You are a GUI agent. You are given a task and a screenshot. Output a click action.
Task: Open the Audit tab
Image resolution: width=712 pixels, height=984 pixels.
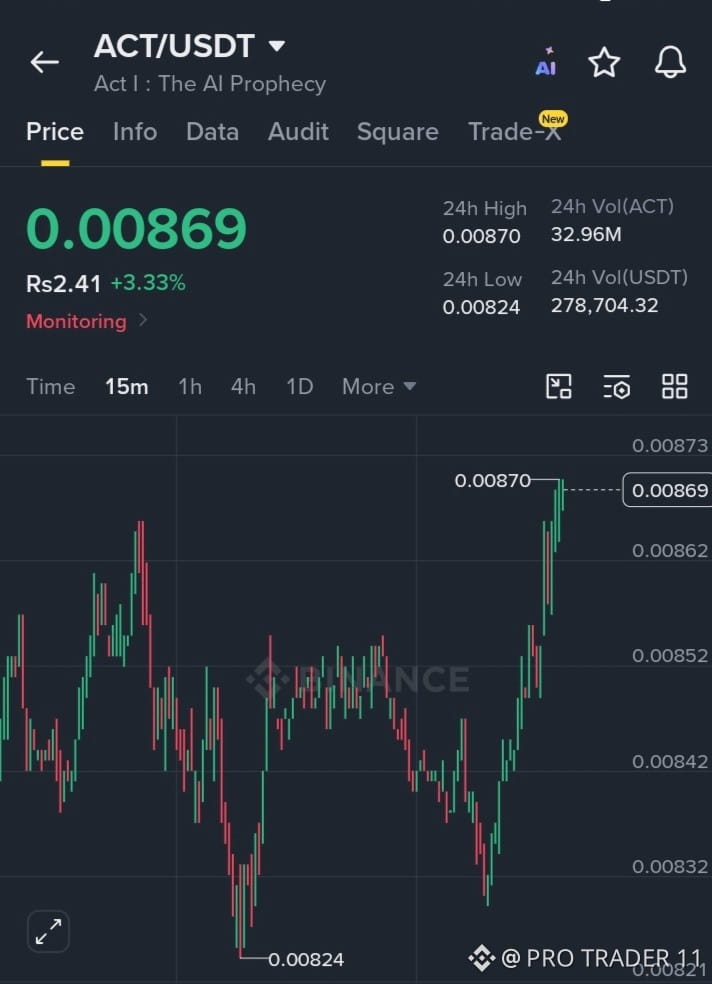298,132
